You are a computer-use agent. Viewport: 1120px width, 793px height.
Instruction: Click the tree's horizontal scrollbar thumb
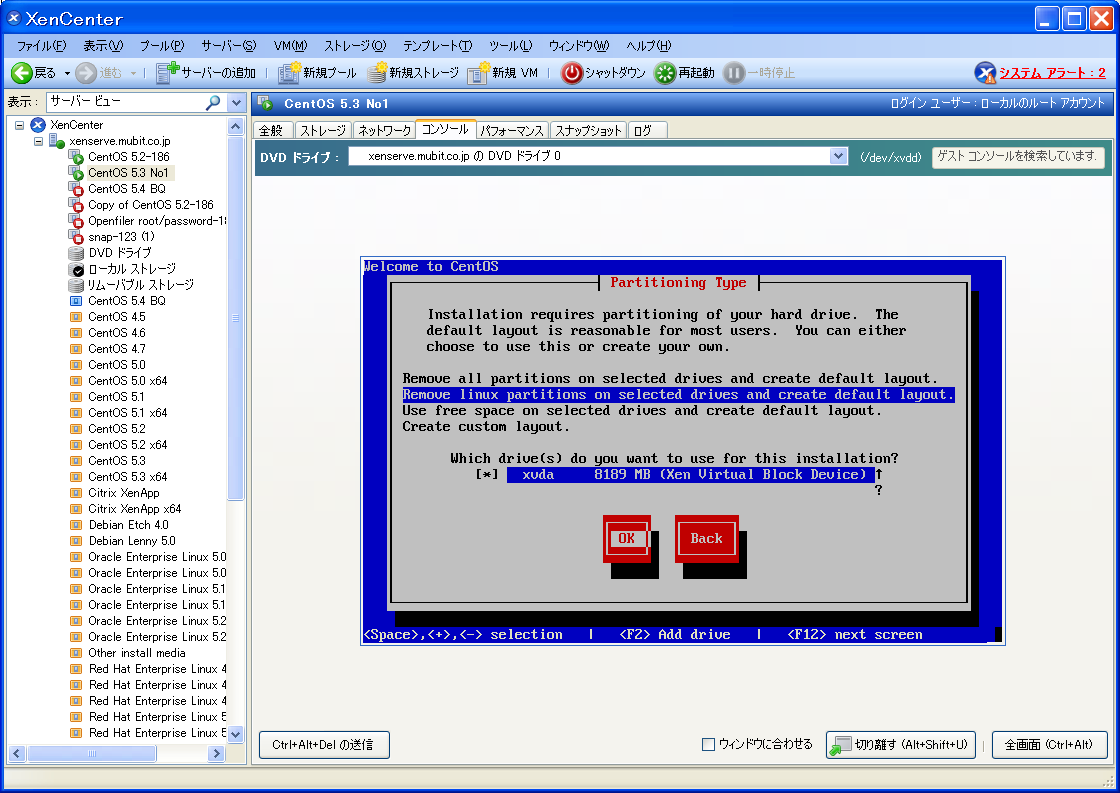click(x=91, y=754)
